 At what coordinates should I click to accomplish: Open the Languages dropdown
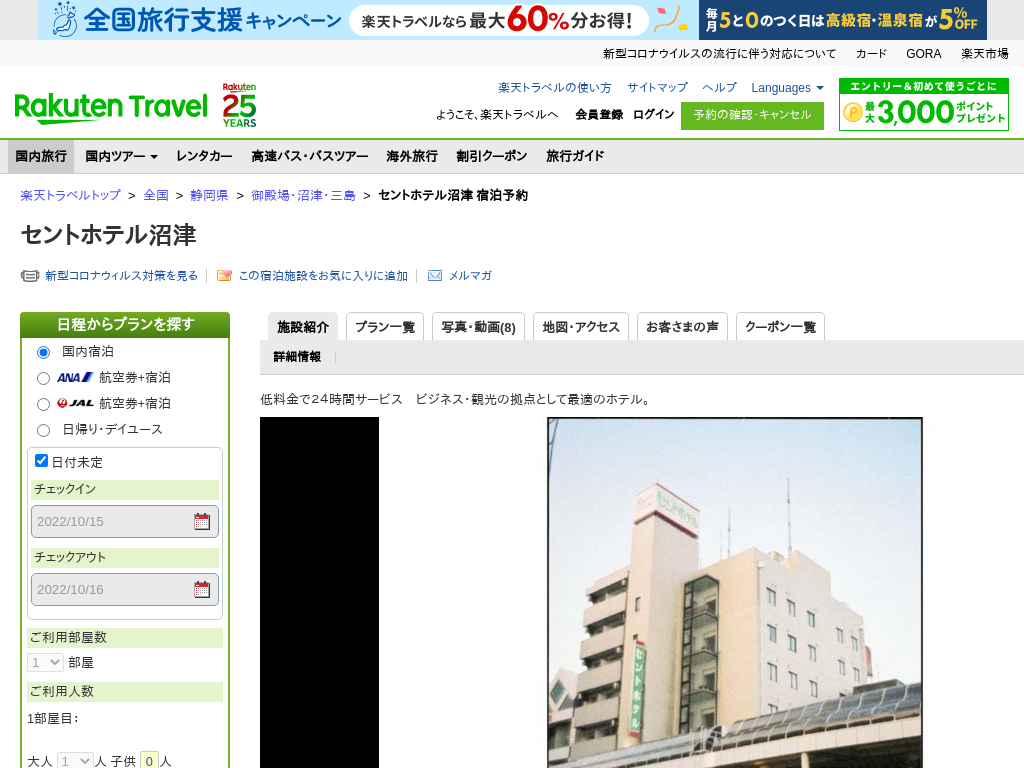787,88
